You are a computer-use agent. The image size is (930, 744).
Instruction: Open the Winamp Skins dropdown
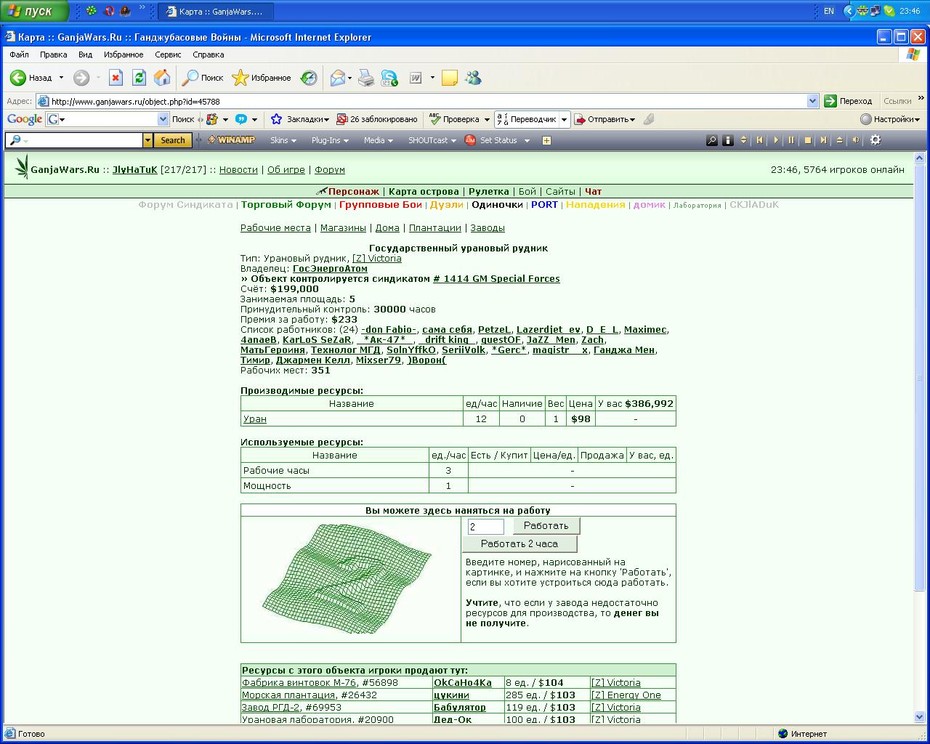point(284,140)
